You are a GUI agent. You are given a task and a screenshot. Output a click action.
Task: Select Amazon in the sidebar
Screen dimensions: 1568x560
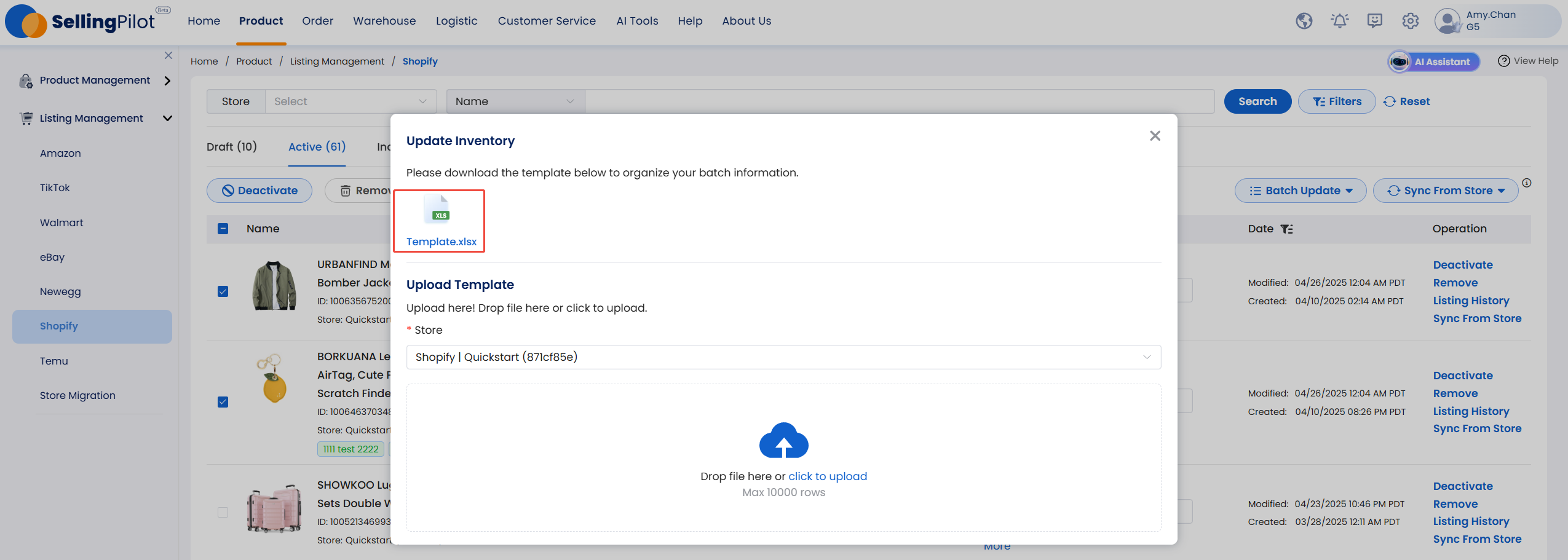point(60,153)
